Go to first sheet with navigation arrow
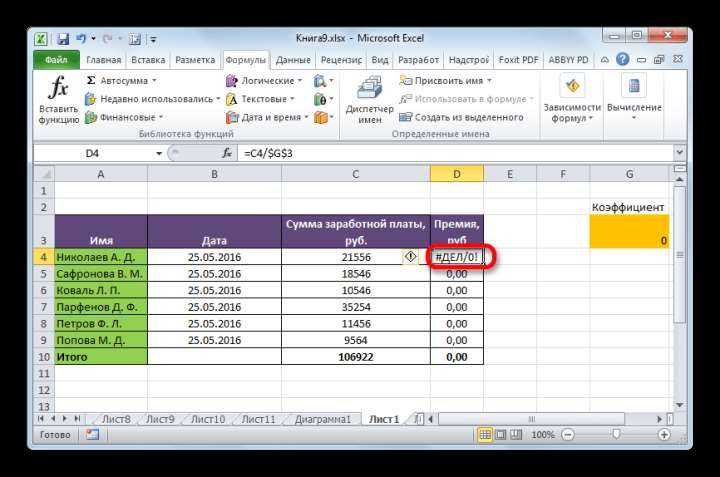 [41, 419]
